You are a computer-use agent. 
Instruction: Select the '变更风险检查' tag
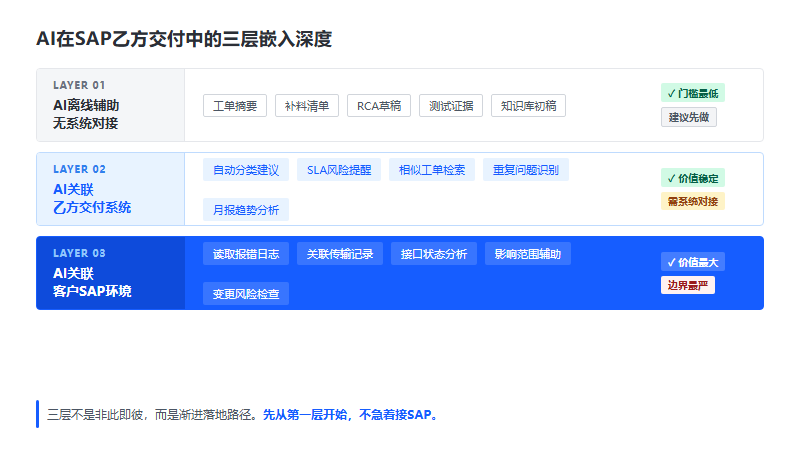point(246,294)
